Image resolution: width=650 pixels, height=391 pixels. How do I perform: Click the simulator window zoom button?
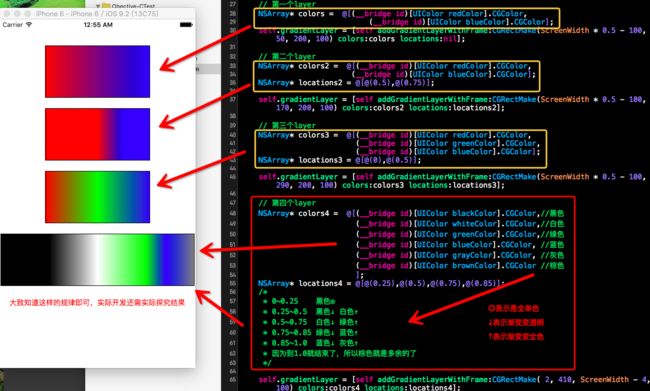pos(27,14)
